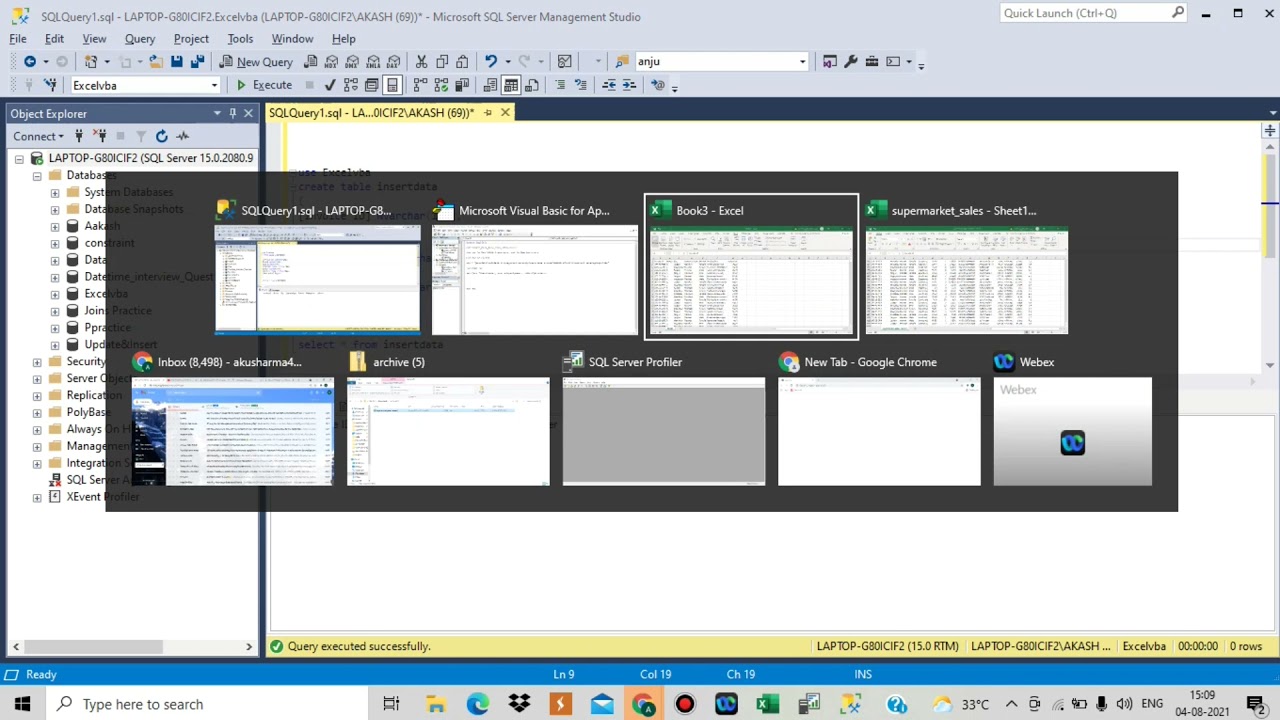The height and width of the screenshot is (720, 1280).
Task: Switch to archive (5) folder window thumbnail
Action: pyautogui.click(x=448, y=418)
